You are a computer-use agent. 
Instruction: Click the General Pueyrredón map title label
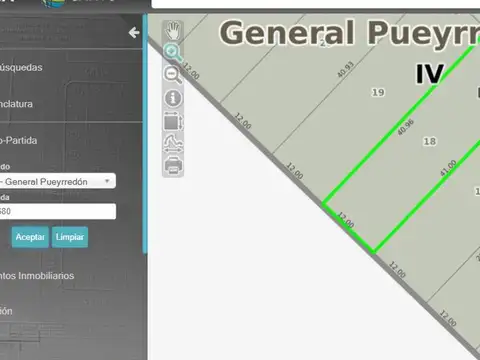pyautogui.click(x=349, y=33)
